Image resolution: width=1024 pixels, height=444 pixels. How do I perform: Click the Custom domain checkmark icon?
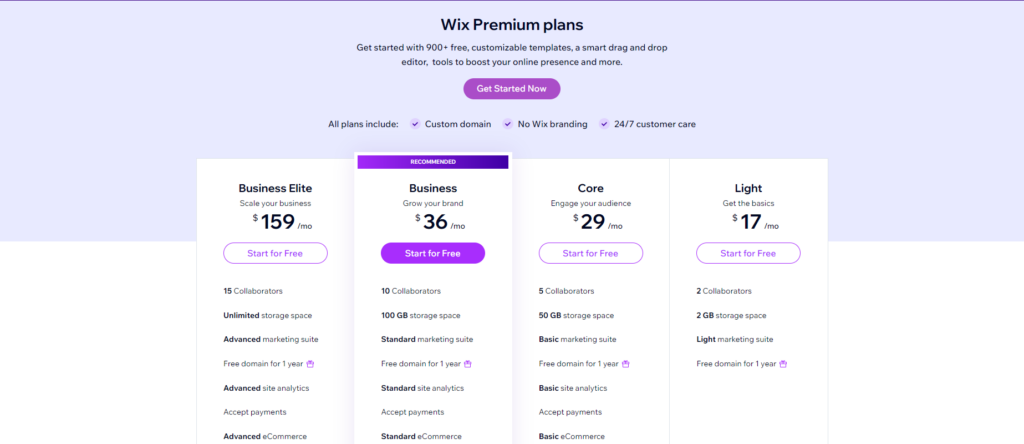click(415, 124)
